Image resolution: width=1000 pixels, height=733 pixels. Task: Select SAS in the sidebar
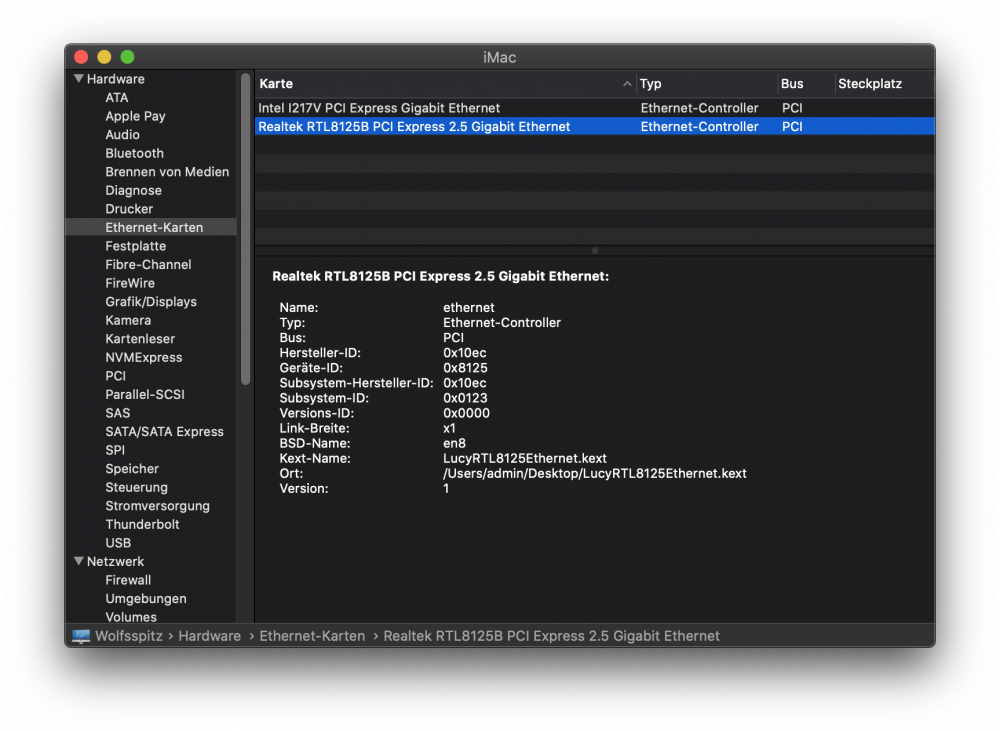[x=117, y=413]
